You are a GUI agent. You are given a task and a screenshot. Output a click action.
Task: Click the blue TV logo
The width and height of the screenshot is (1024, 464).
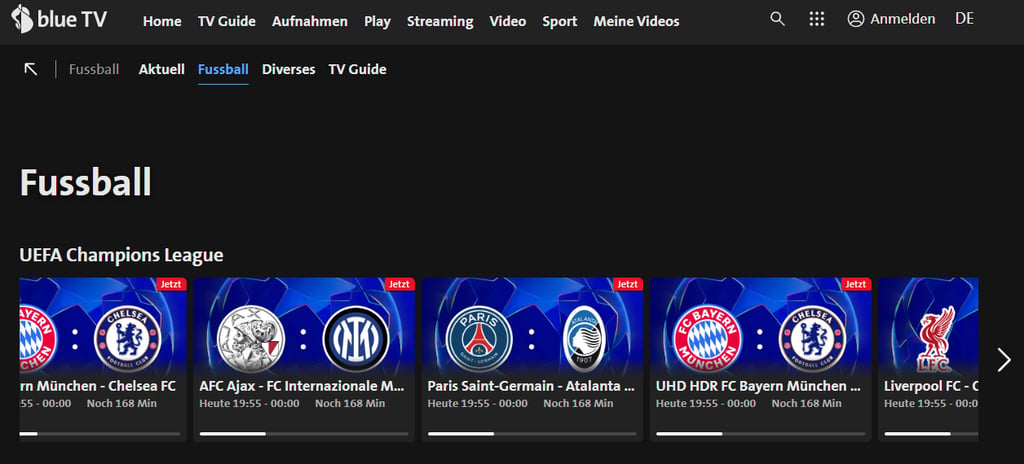tap(59, 20)
